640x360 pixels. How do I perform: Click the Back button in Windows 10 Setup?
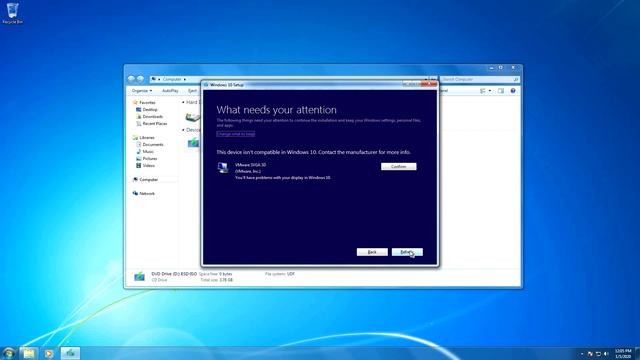click(372, 252)
